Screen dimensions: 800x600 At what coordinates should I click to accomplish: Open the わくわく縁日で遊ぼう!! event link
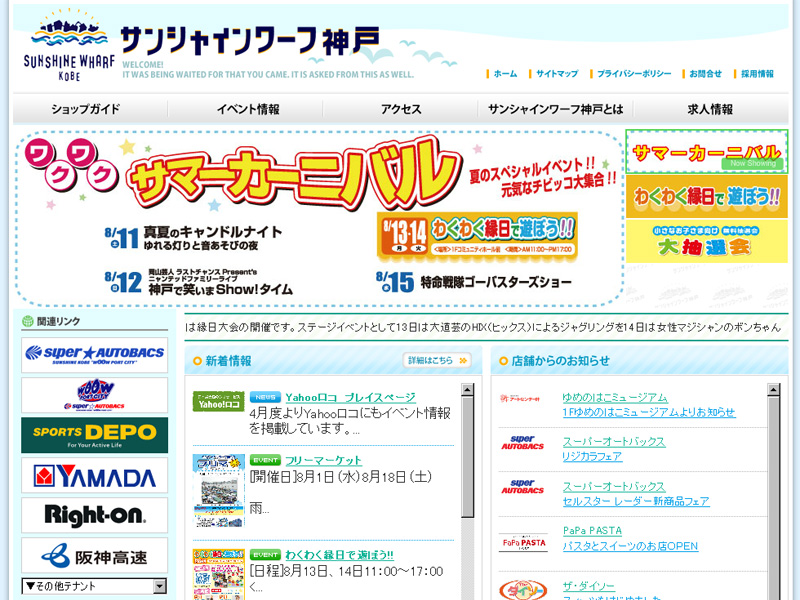pyautogui.click(x=339, y=555)
